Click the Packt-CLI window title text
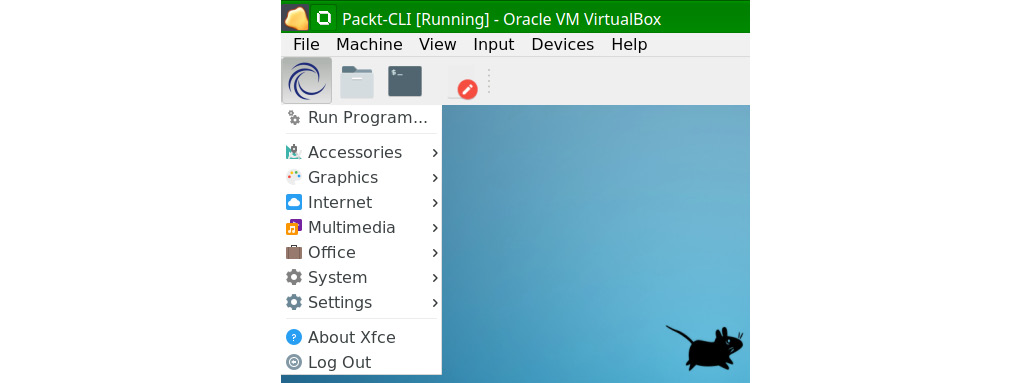This screenshot has width=1031, height=383. [502, 19]
